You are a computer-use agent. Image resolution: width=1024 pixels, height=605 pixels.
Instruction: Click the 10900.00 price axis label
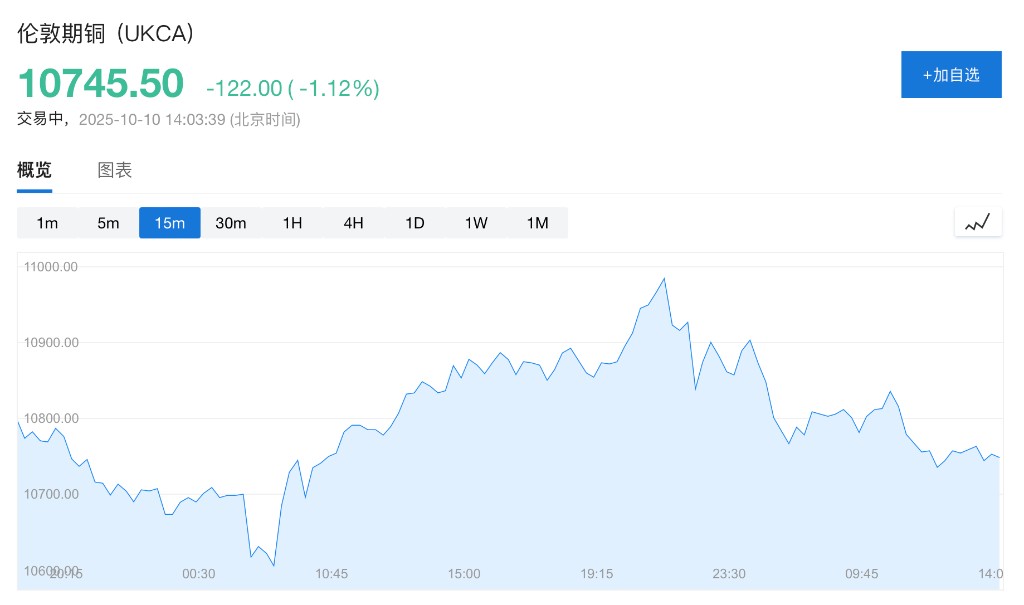point(51,343)
